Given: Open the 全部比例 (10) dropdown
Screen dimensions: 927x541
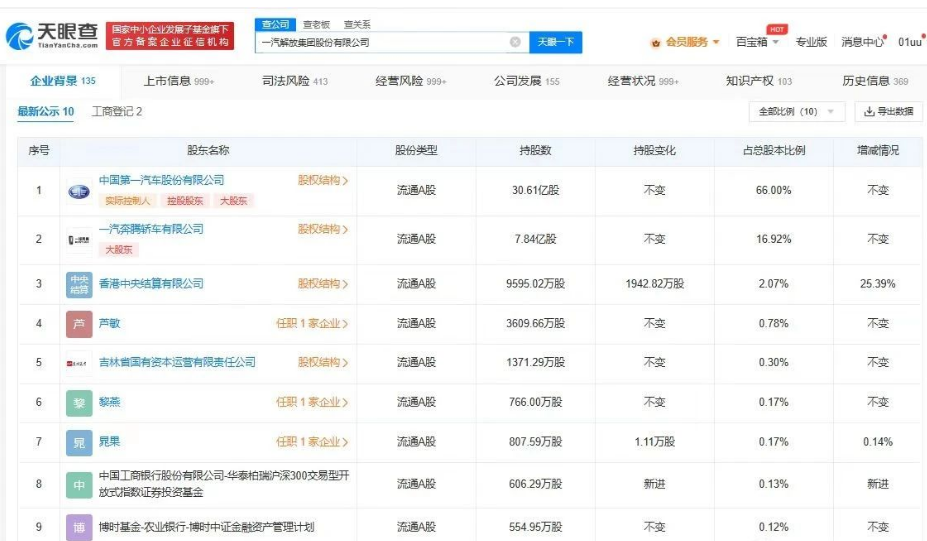Looking at the screenshot, I should click(x=796, y=111).
